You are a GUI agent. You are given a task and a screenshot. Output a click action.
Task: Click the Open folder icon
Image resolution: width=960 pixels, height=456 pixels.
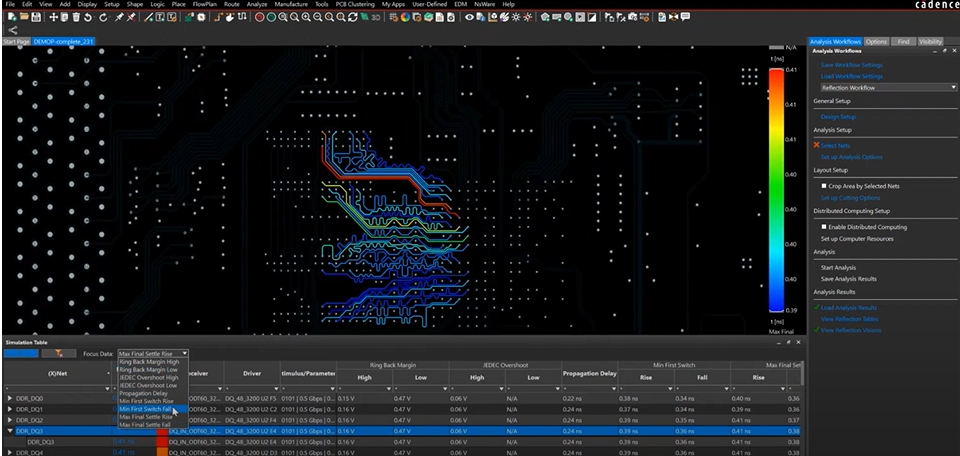click(x=24, y=17)
